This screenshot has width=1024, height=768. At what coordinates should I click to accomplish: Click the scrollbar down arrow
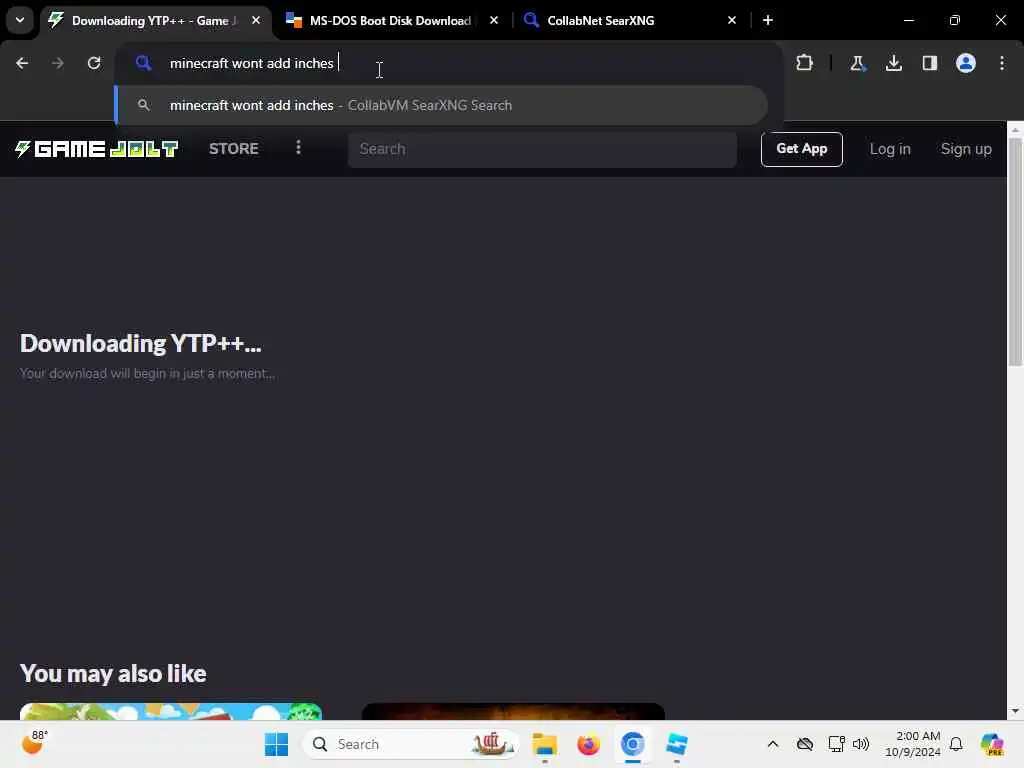pyautogui.click(x=1015, y=711)
